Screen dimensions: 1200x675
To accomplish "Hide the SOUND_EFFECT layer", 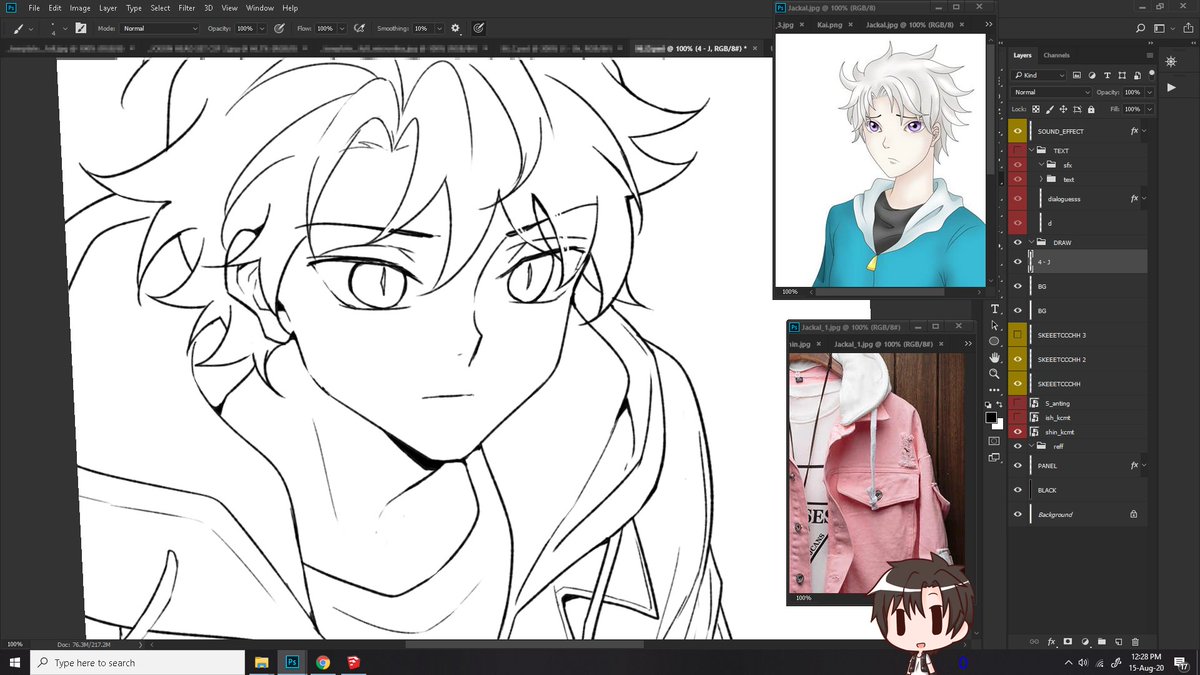I will coord(1018,131).
